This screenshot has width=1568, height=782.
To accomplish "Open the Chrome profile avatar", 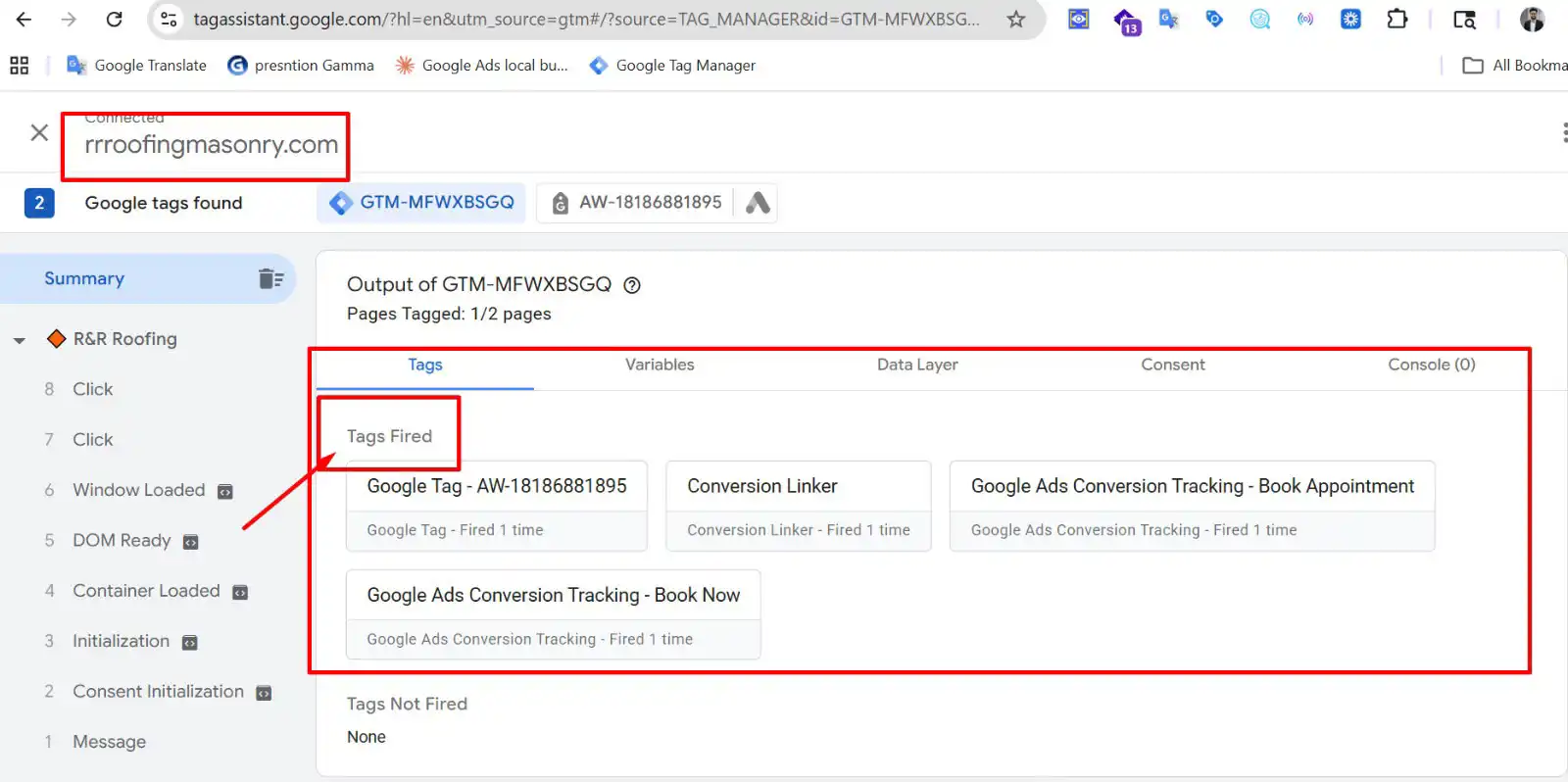I will point(1532,19).
